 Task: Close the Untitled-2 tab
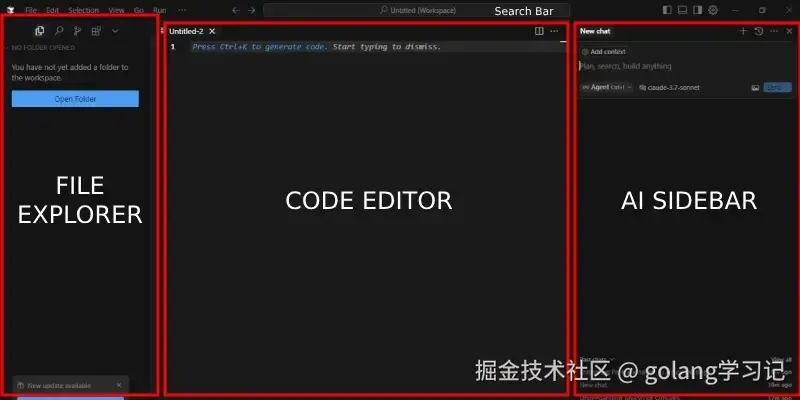212,31
